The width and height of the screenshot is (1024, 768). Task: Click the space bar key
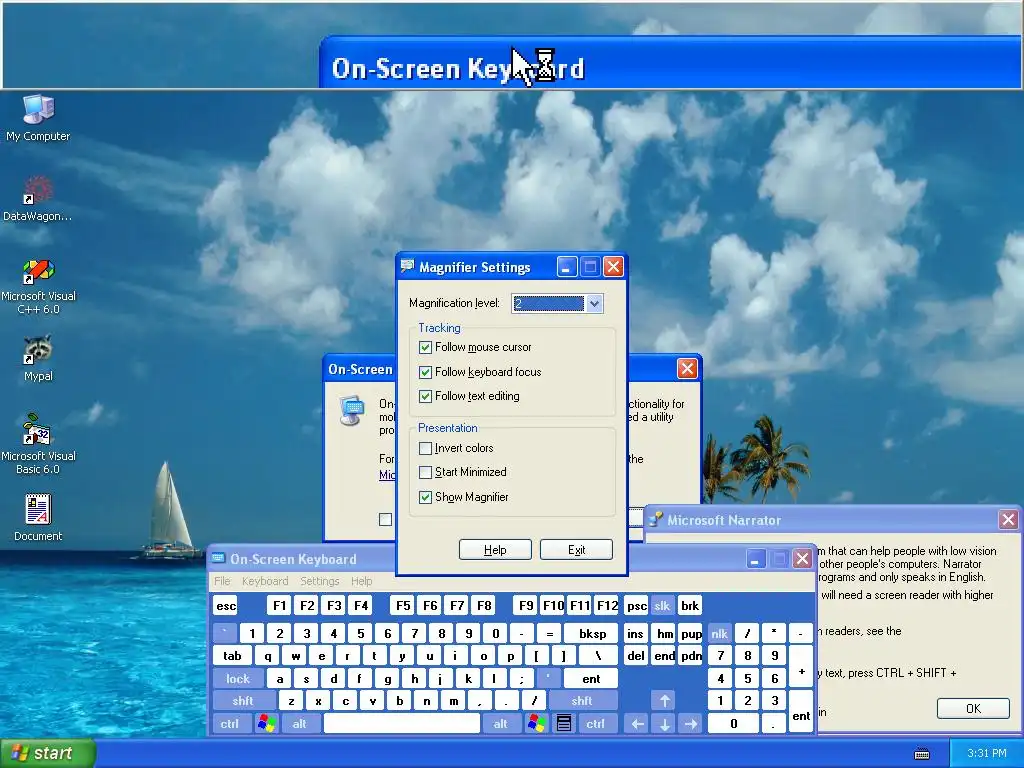(x=402, y=724)
